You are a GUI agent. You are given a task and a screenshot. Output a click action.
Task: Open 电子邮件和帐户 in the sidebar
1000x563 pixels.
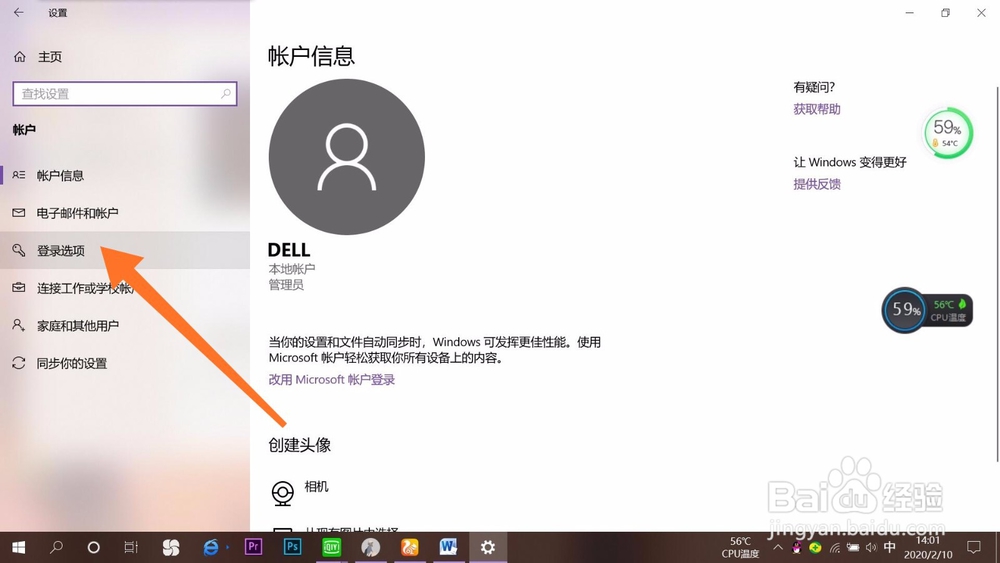[125, 213]
